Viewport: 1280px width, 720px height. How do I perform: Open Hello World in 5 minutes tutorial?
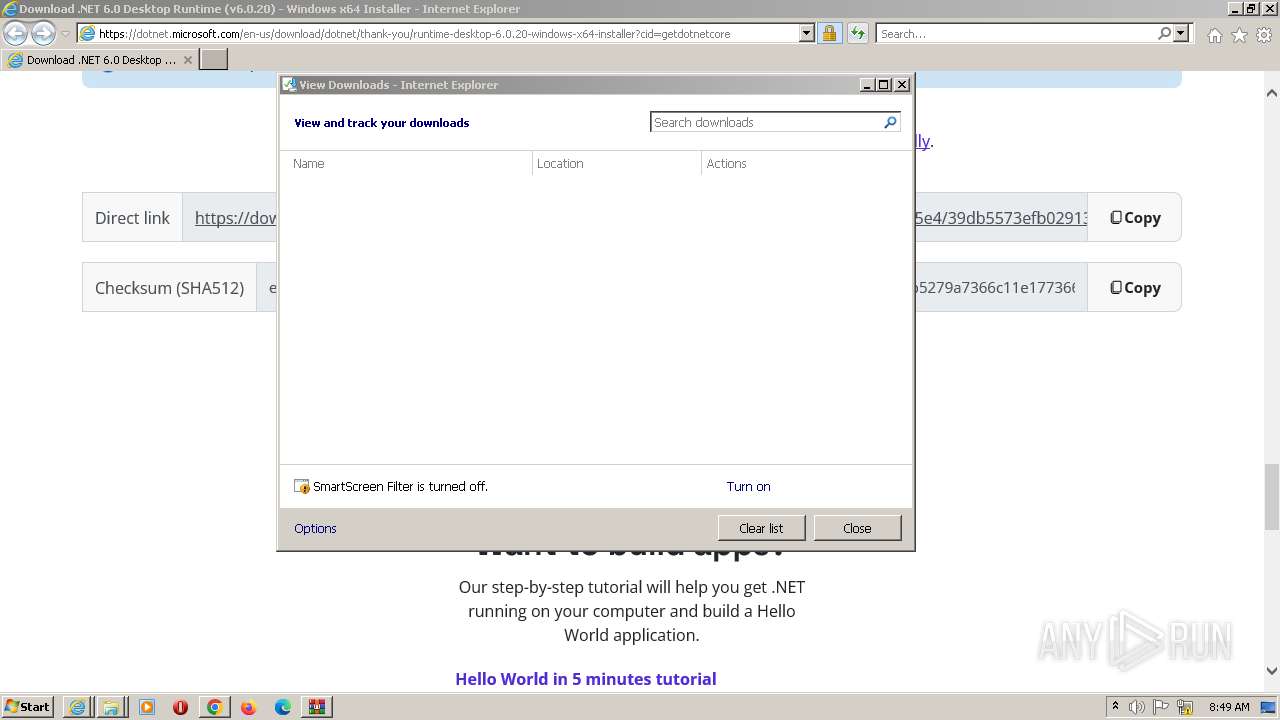(x=586, y=679)
